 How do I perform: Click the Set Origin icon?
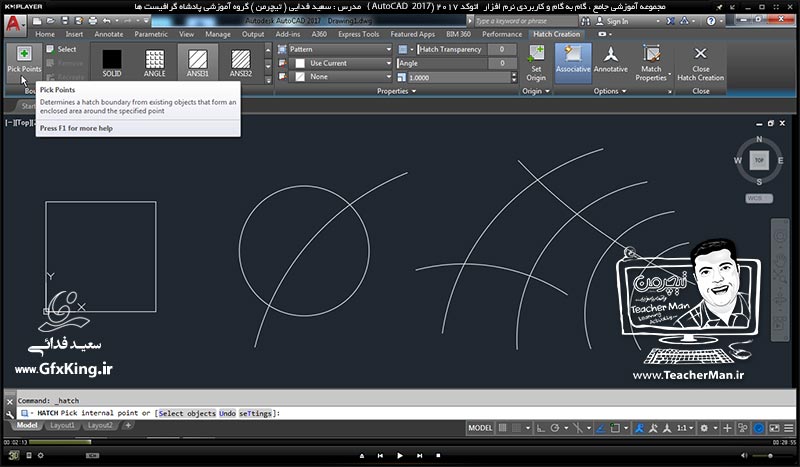click(536, 63)
